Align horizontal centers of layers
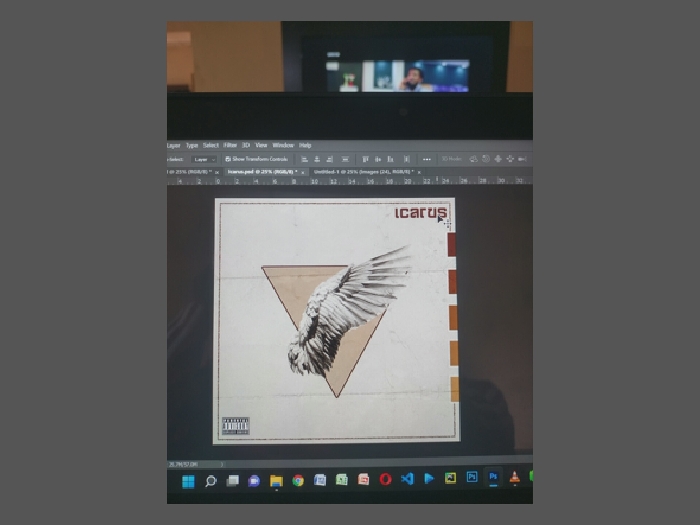This screenshot has width=700, height=525. point(317,159)
